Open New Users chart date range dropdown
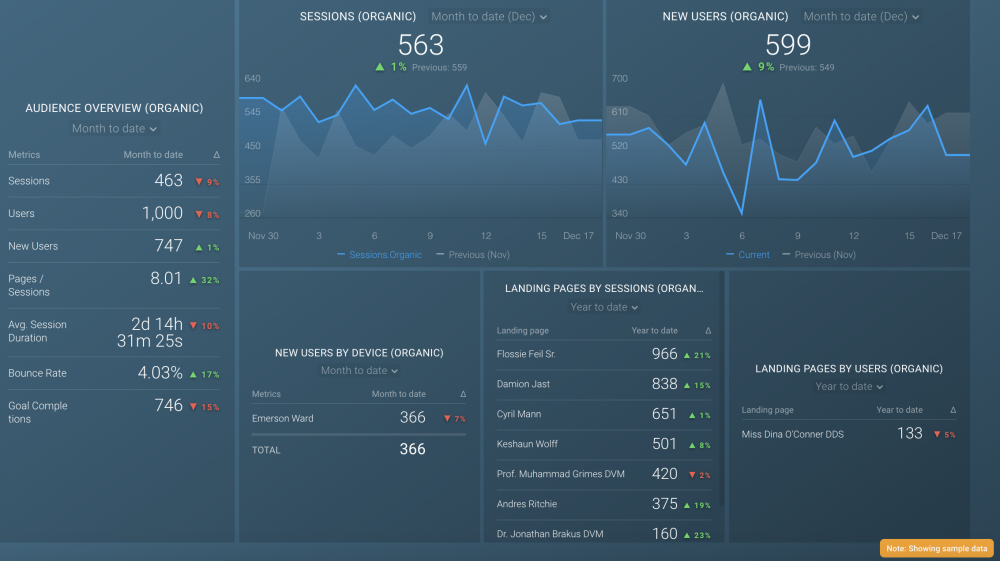Viewport: 1000px width, 561px height. (x=861, y=17)
